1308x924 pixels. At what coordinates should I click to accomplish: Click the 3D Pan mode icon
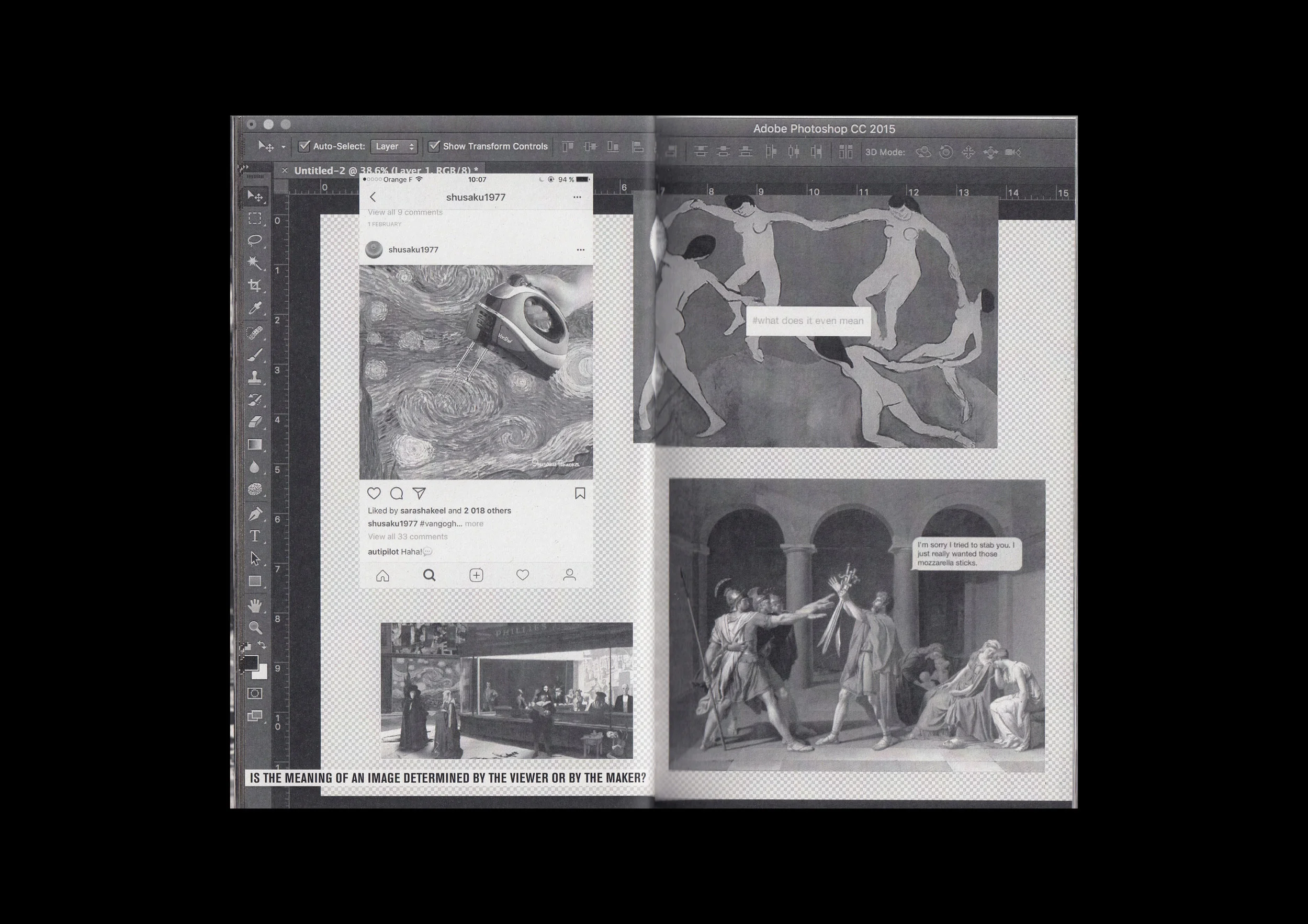[x=968, y=152]
